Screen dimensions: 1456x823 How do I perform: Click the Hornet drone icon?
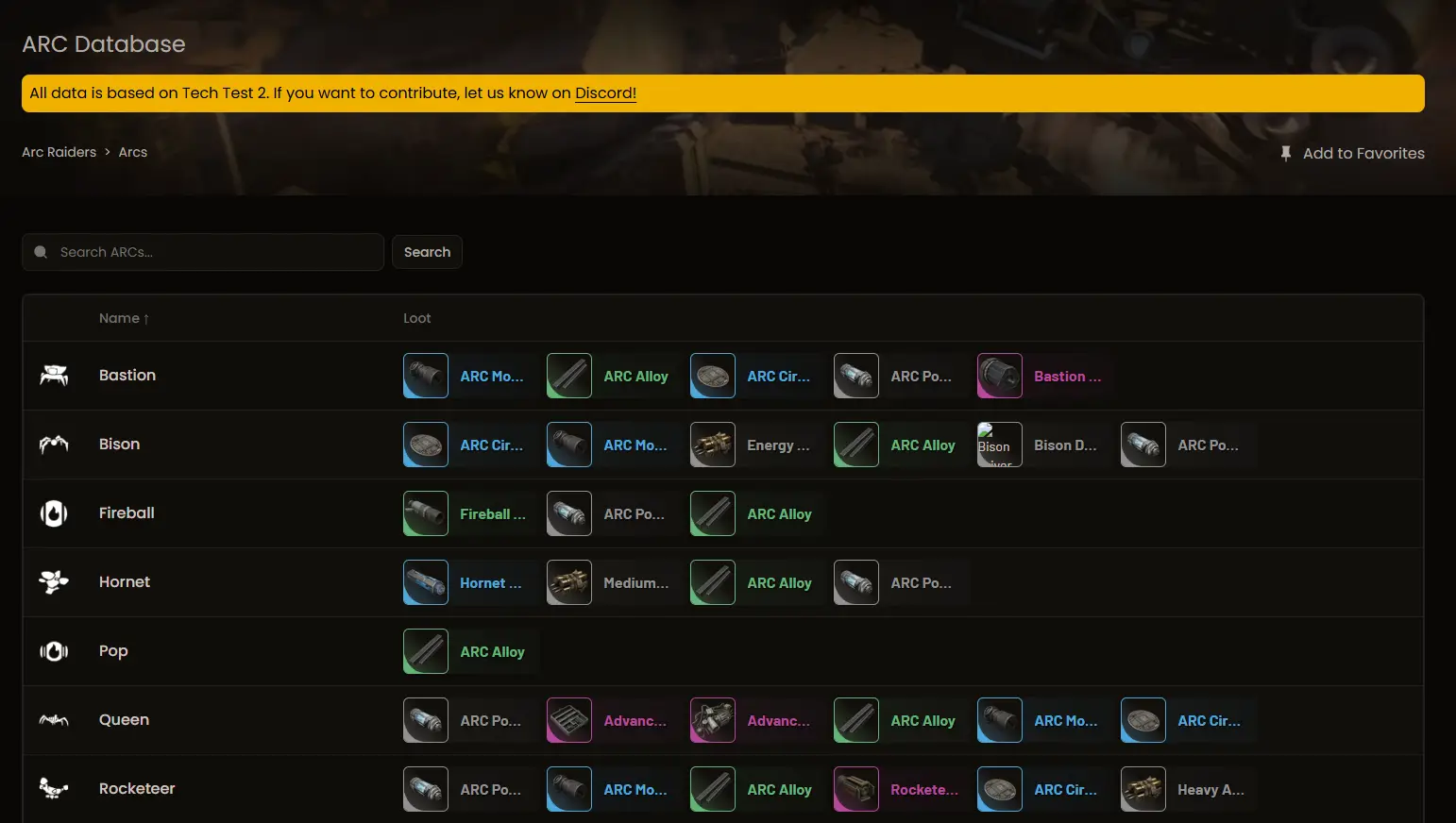click(54, 582)
